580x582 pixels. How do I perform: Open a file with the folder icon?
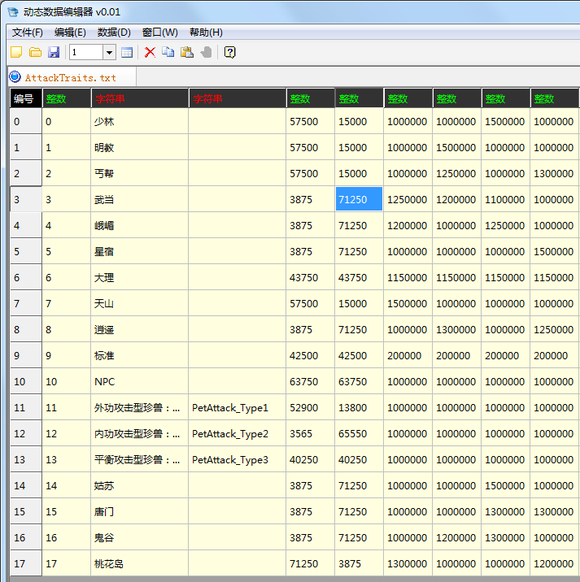click(35, 52)
